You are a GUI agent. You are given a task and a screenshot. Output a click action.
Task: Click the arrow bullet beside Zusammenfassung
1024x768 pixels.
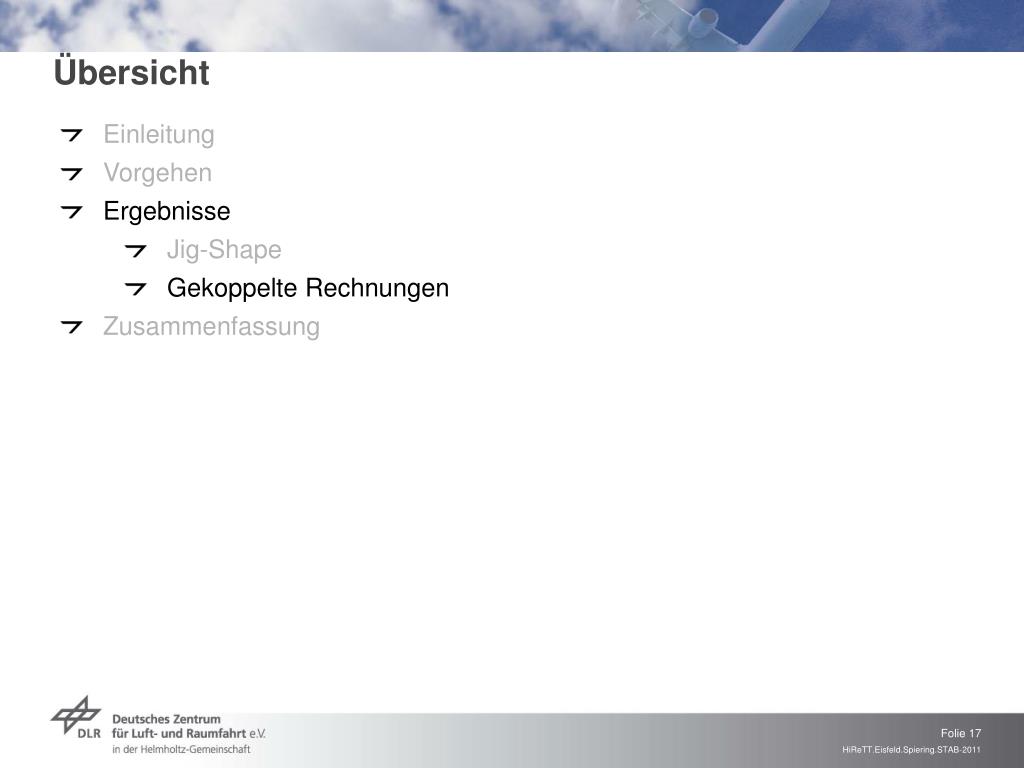(71, 327)
